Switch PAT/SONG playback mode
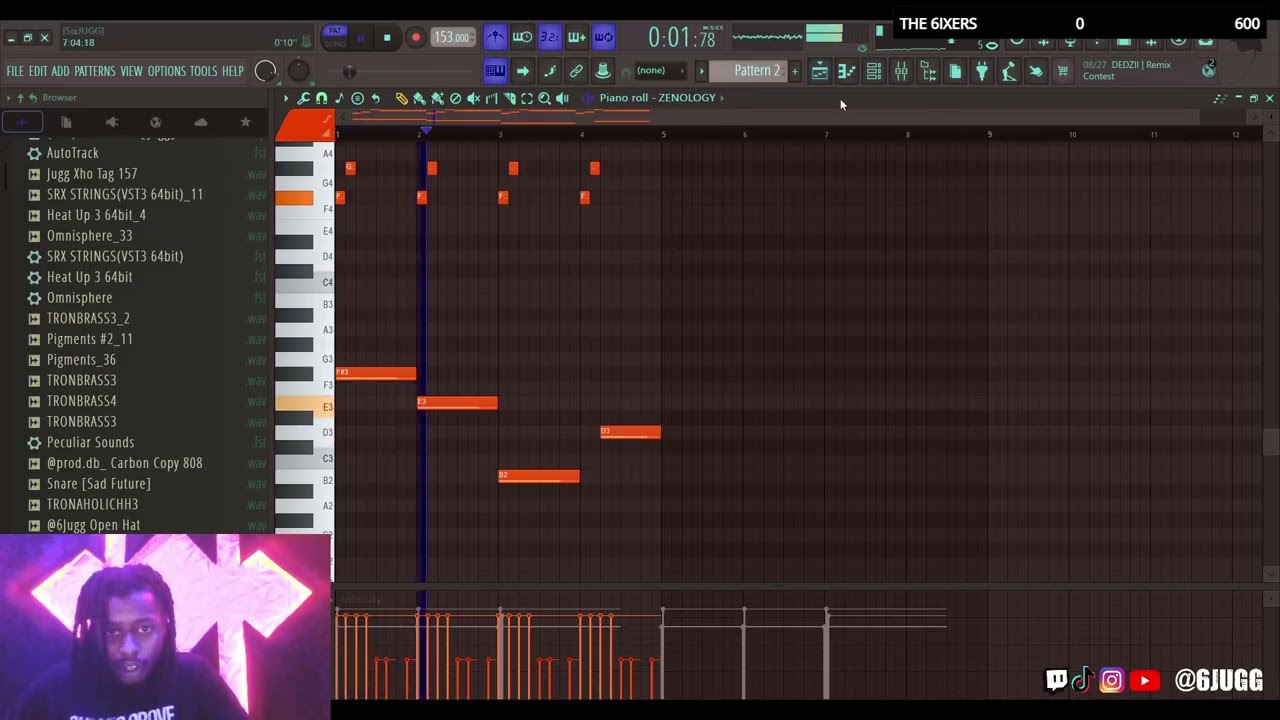The height and width of the screenshot is (720, 1280). (x=335, y=37)
